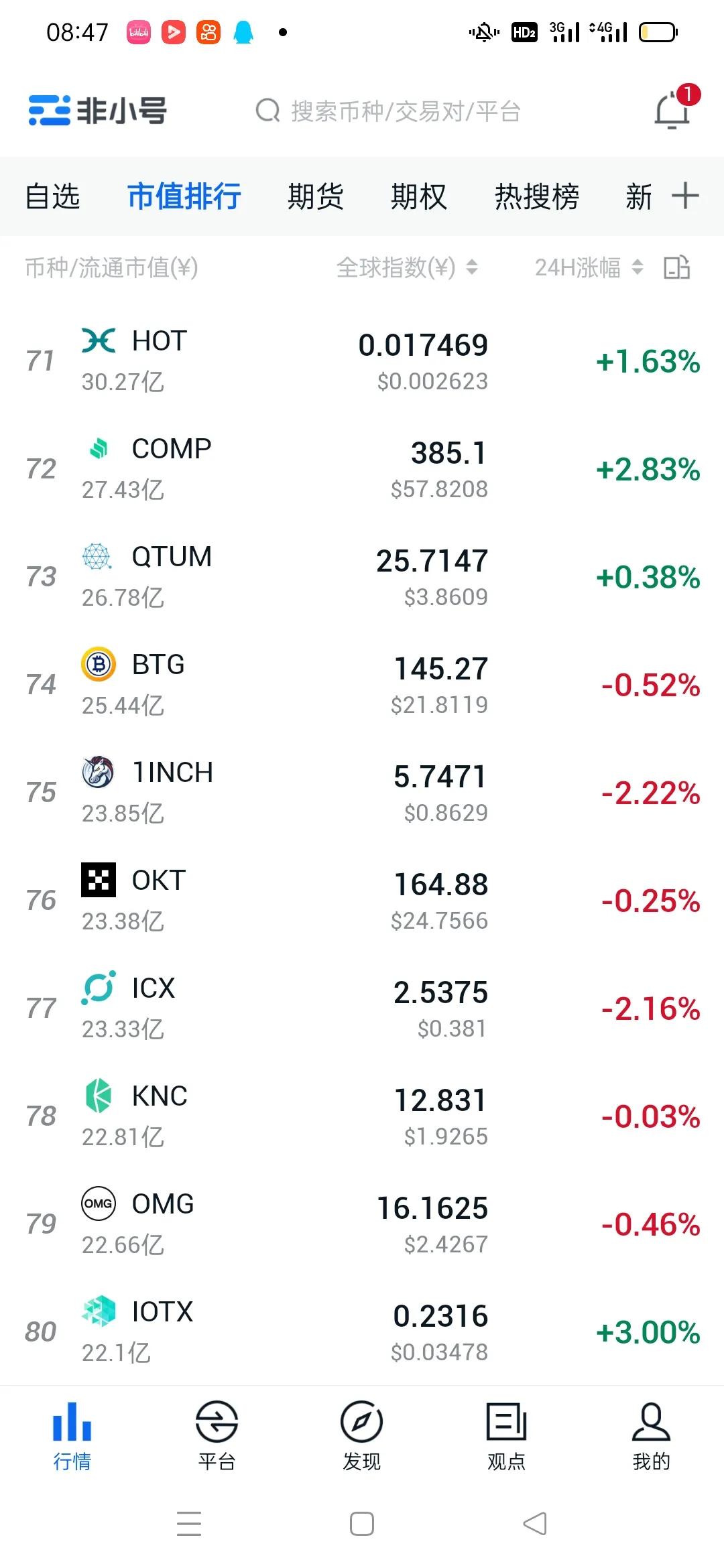Open the COMP coin row

pos(362,468)
